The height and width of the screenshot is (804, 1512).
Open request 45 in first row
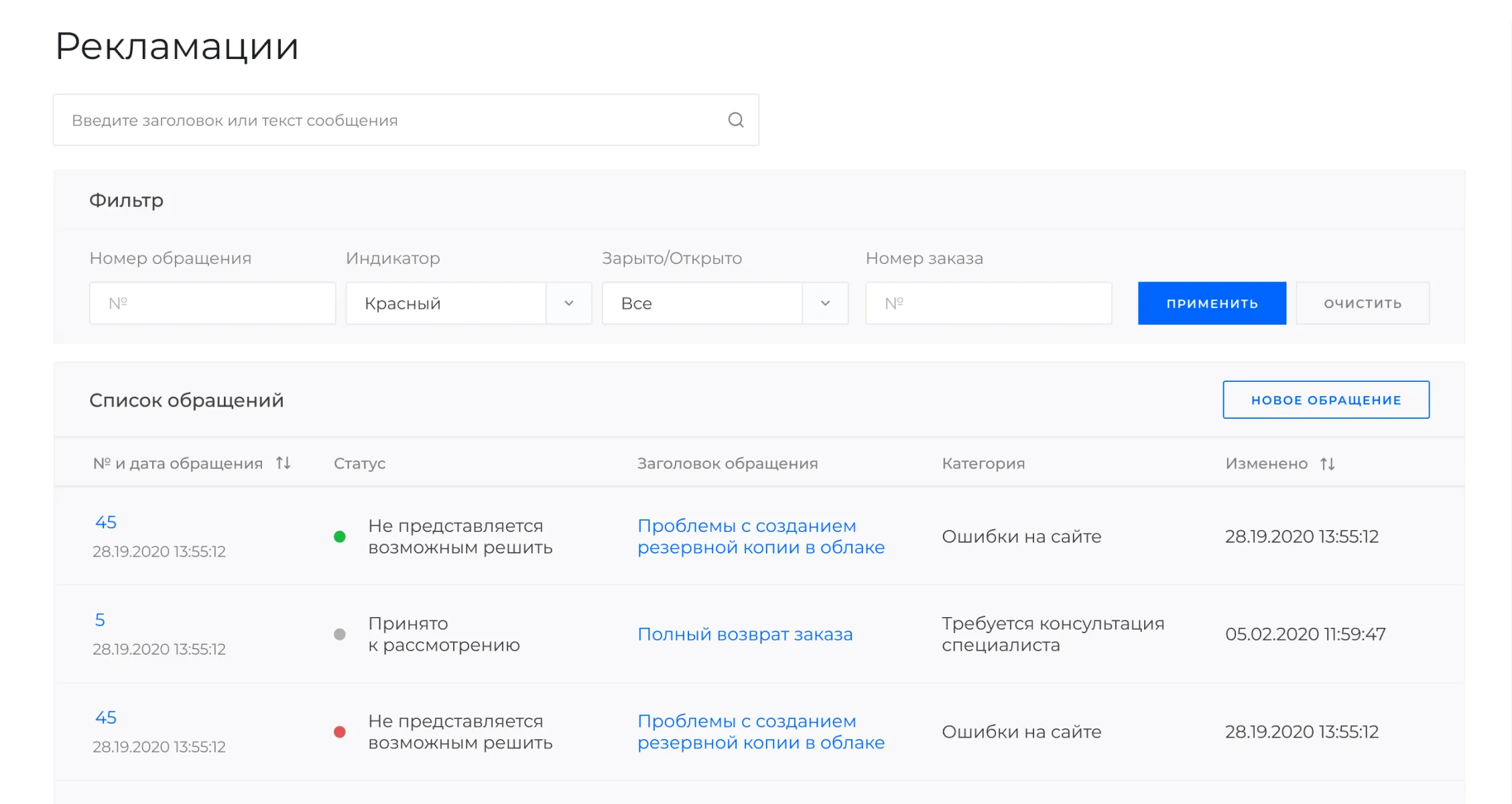106,522
